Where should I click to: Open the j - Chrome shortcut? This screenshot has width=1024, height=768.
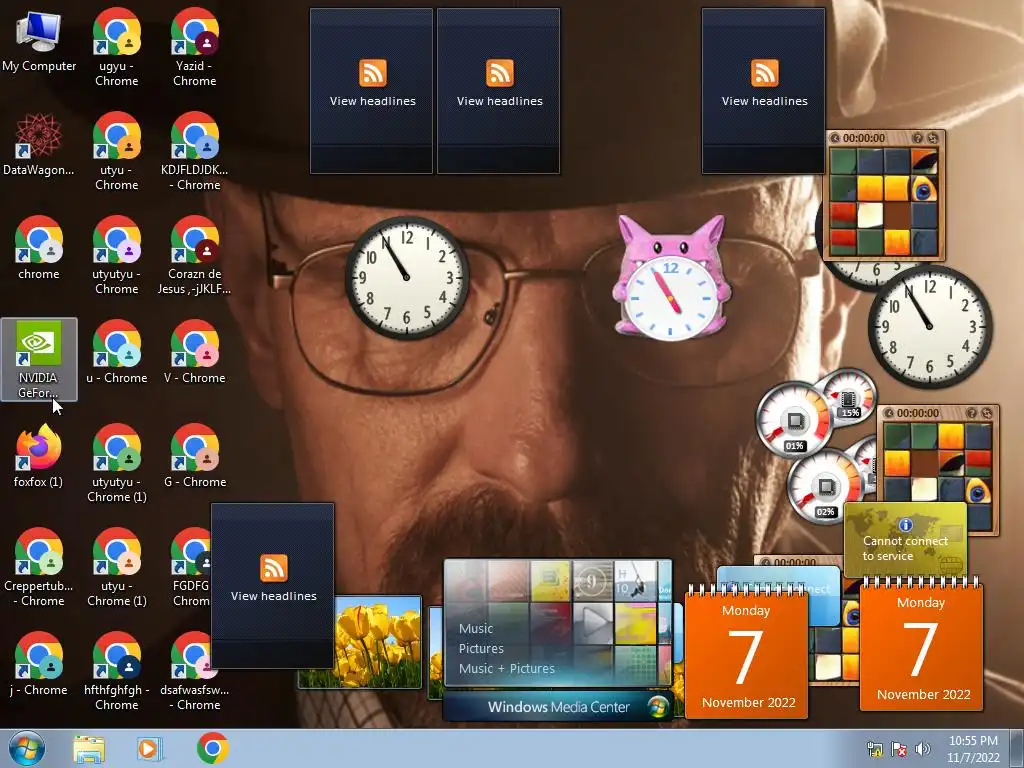click(x=39, y=664)
